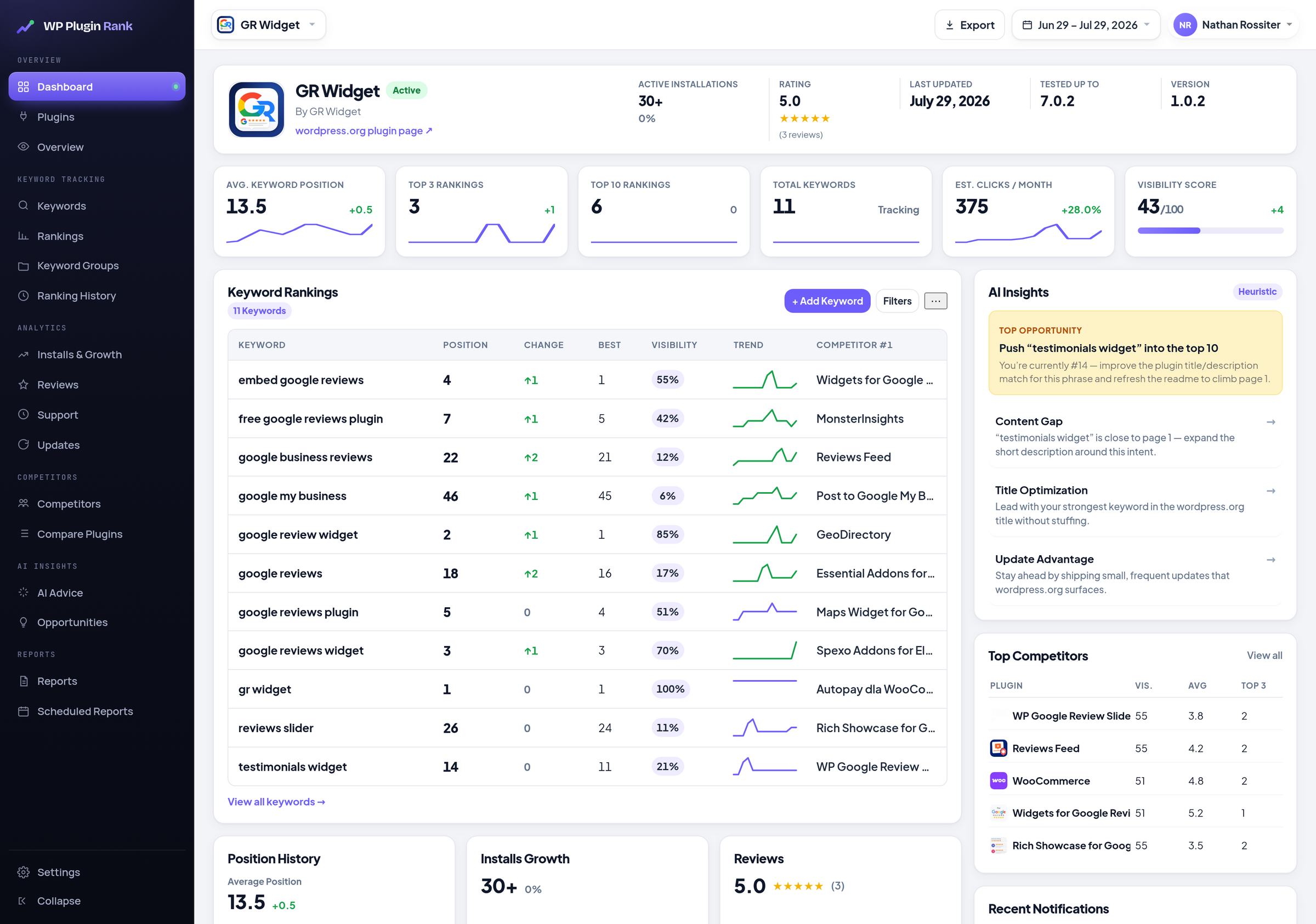Click the NR user avatar
Image resolution: width=1316 pixels, height=924 pixels.
point(1185,25)
